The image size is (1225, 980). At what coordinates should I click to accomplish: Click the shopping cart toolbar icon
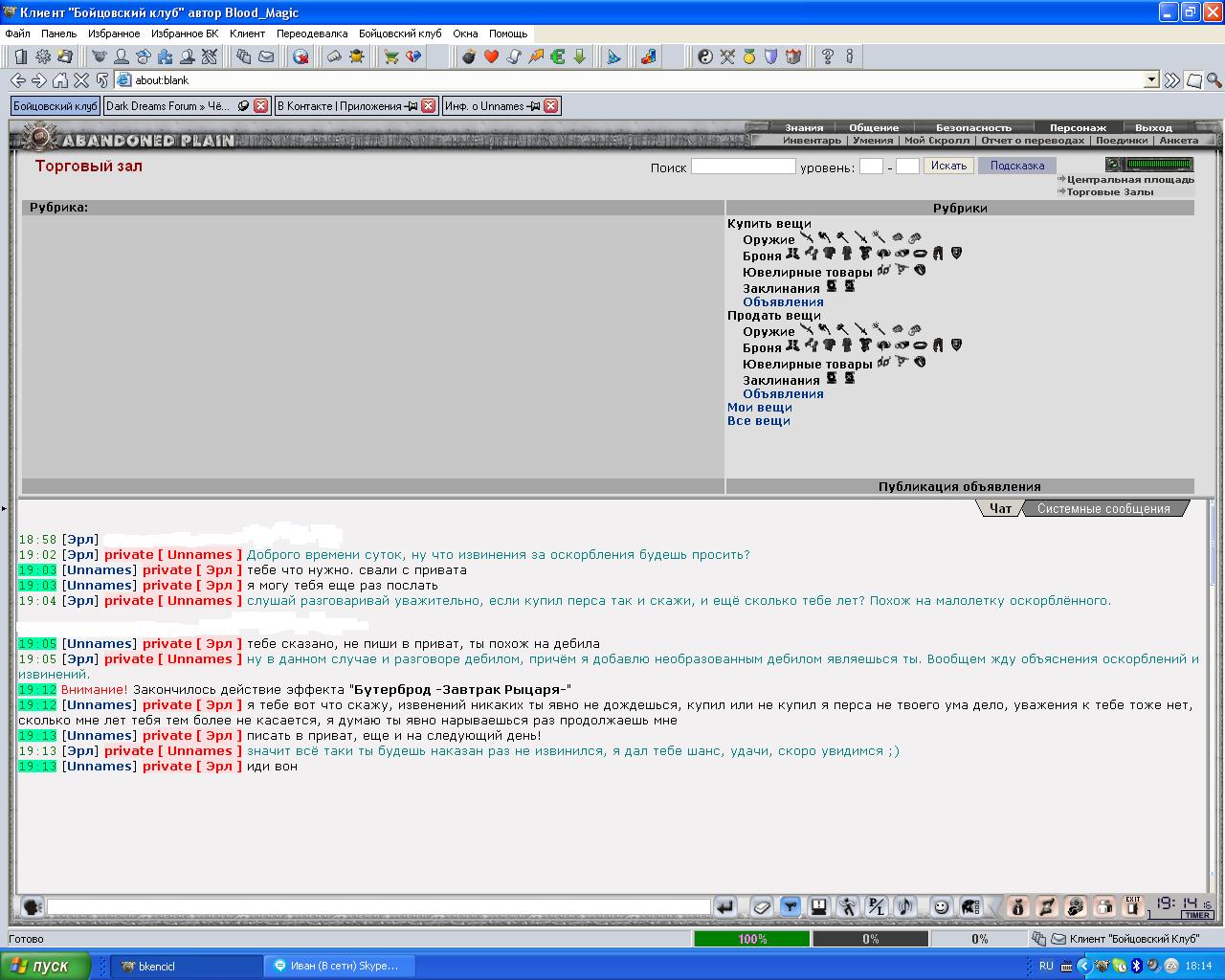click(390, 56)
